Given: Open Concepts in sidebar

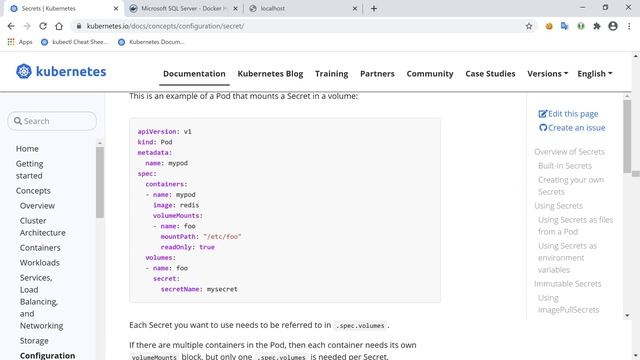Looking at the screenshot, I should (x=33, y=191).
